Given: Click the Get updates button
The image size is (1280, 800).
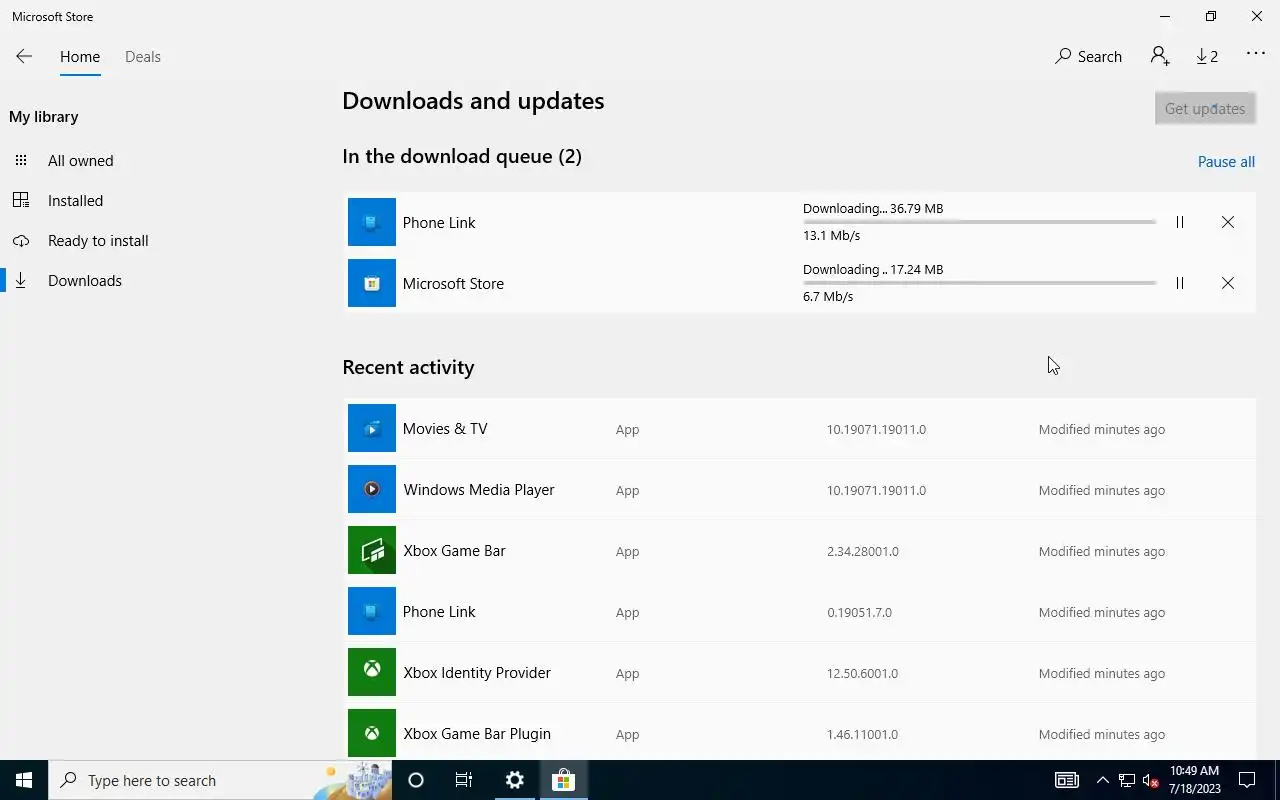Looking at the screenshot, I should [x=1205, y=108].
